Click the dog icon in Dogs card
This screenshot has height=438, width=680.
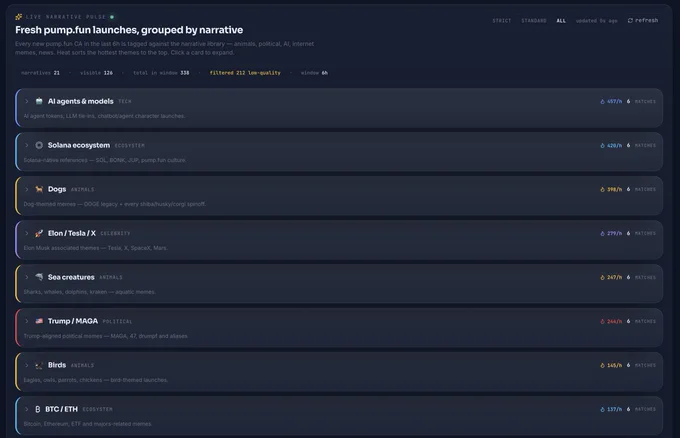[39, 189]
